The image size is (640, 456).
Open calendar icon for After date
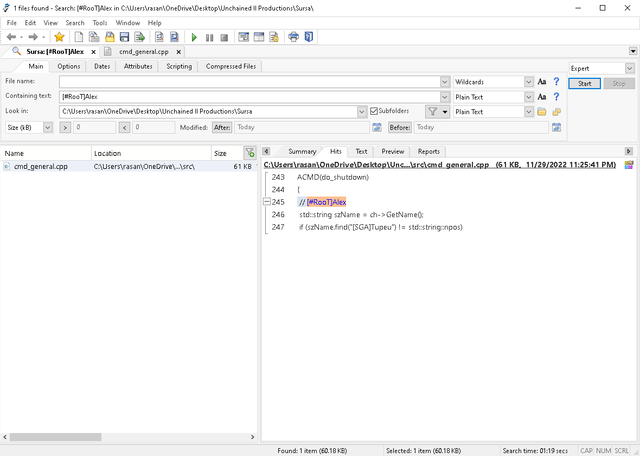377,127
